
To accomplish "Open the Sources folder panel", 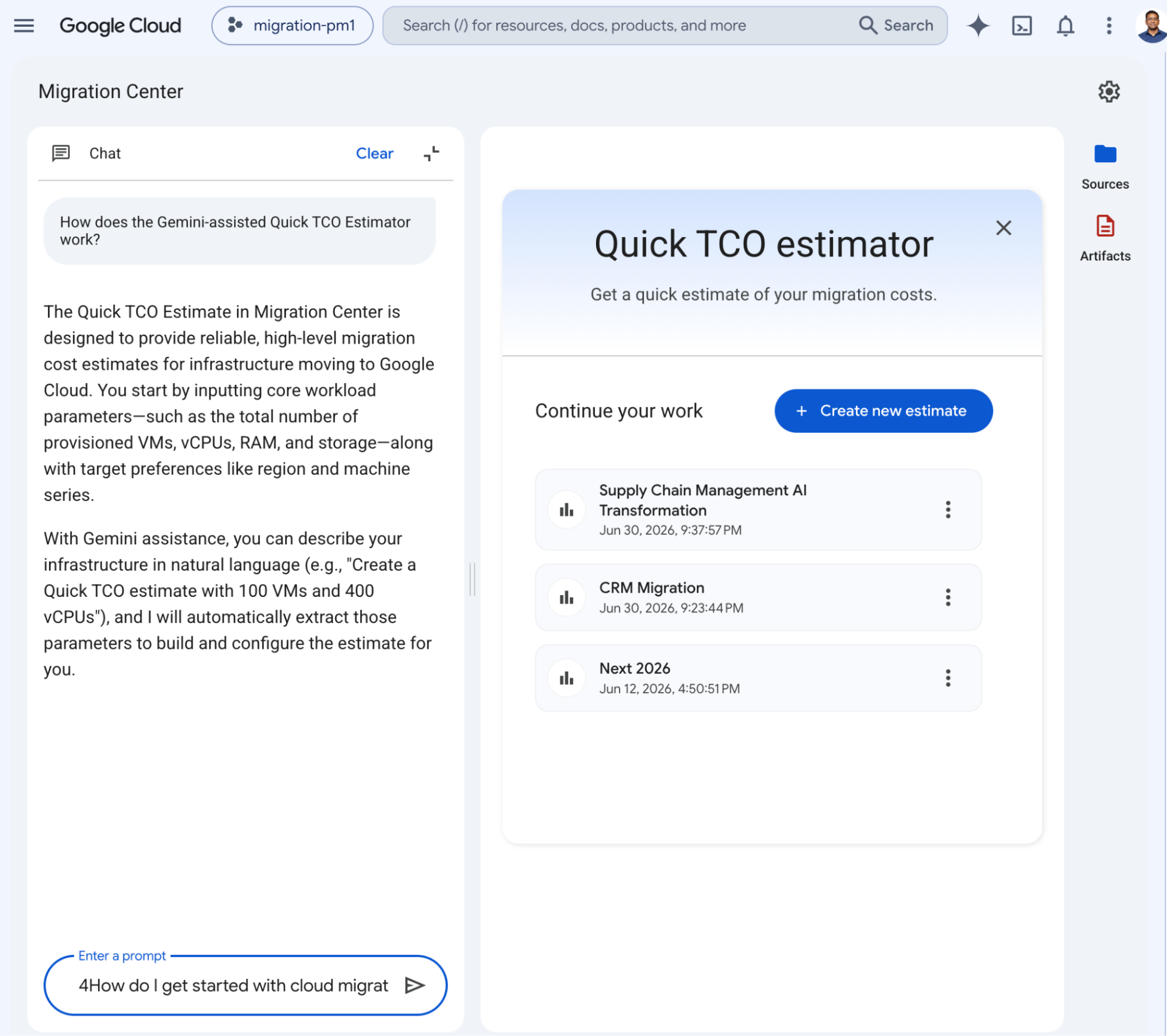I will pos(1105,167).
